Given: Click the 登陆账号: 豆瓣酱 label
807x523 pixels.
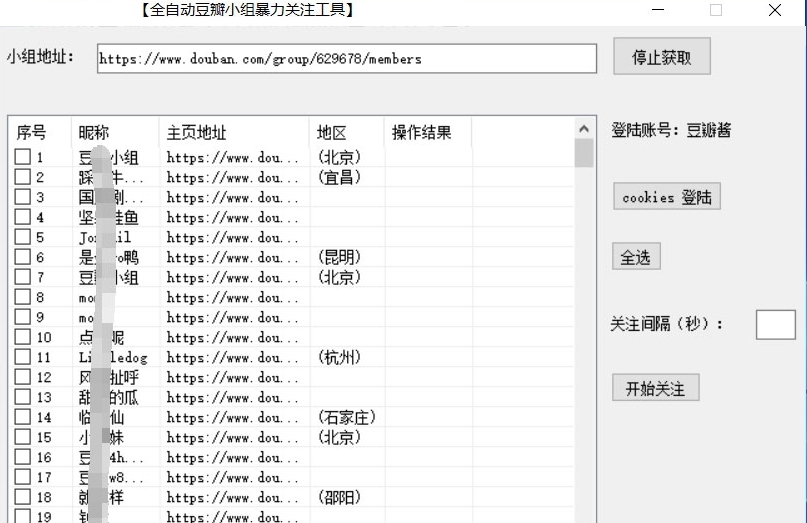Looking at the screenshot, I should click(x=671, y=130).
